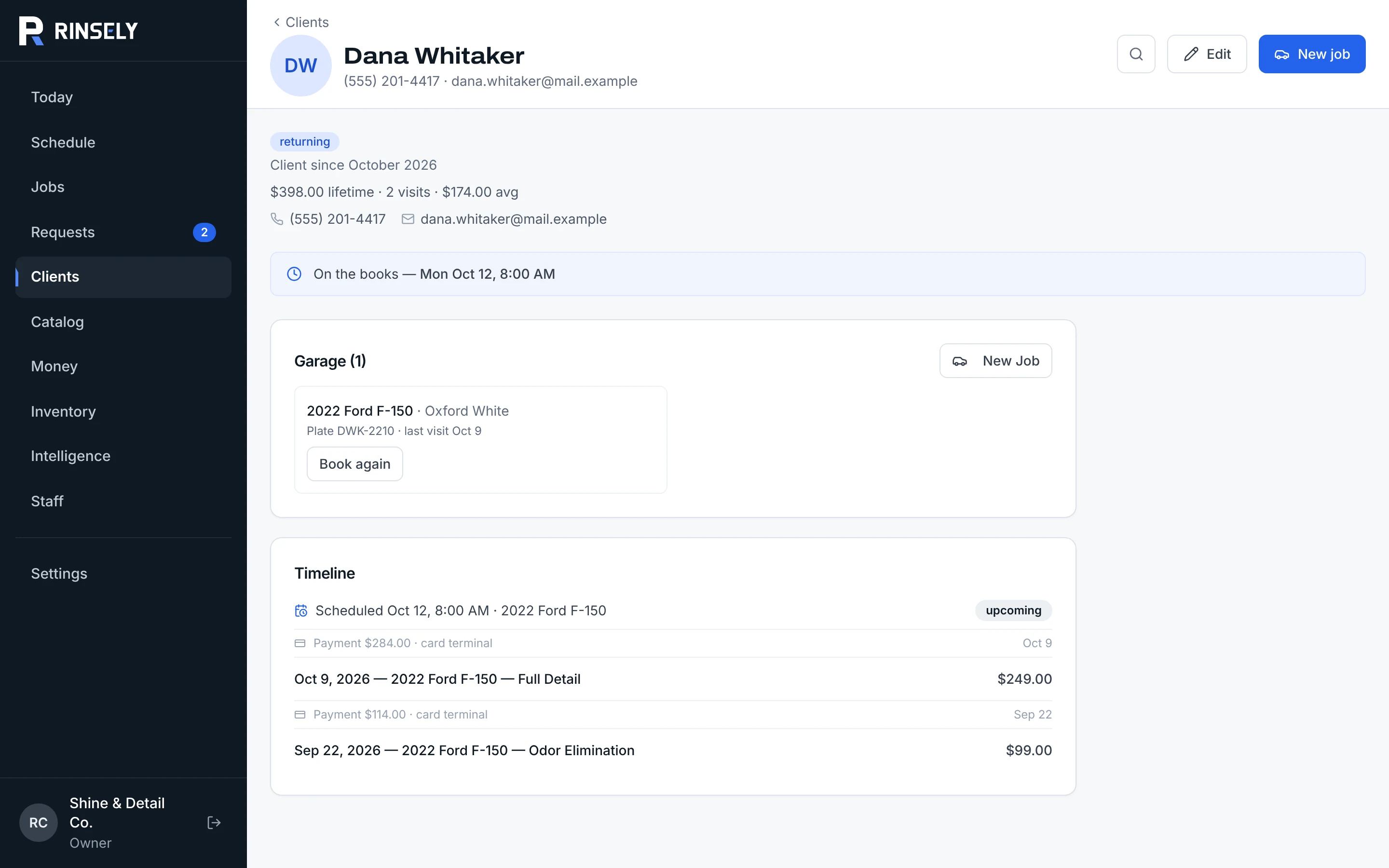Start a New job from header
This screenshot has height=868, width=1389.
(x=1311, y=54)
